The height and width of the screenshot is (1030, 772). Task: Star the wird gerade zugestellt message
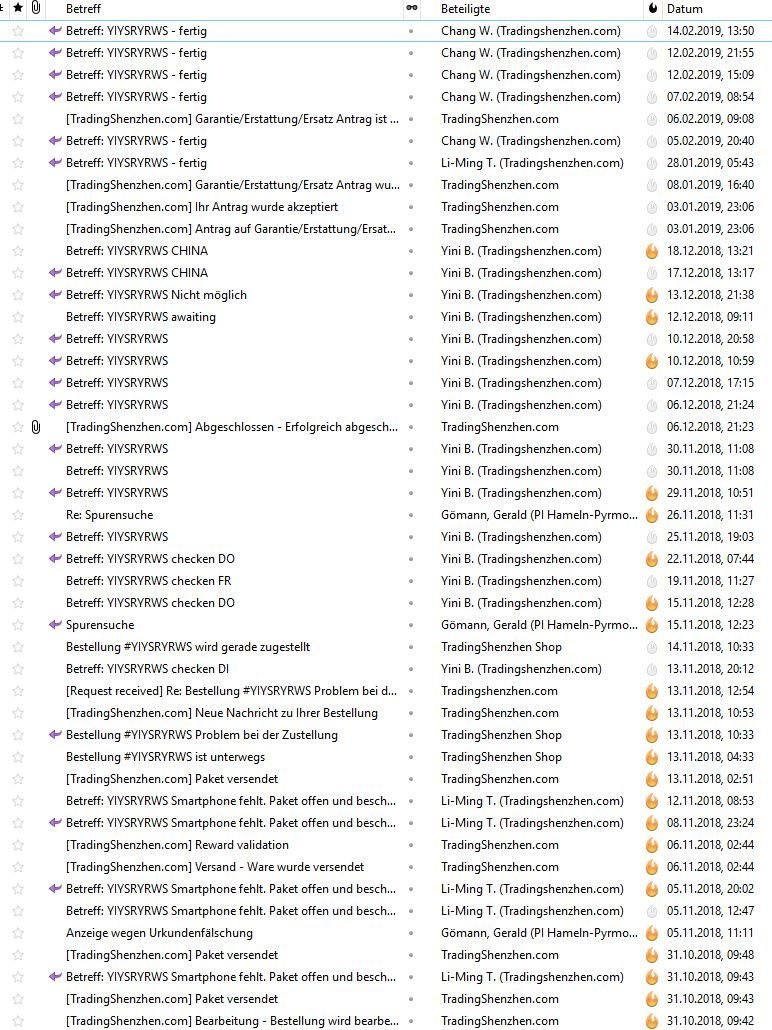click(x=18, y=647)
